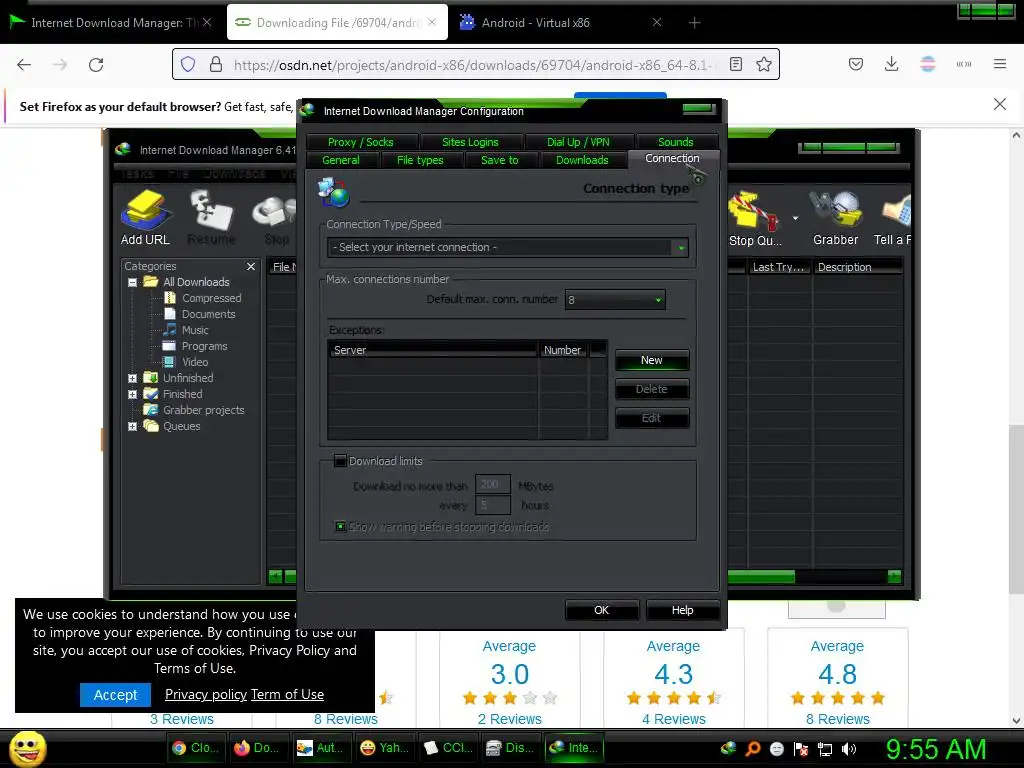The width and height of the screenshot is (1024, 768).
Task: Click the Add URL toolbar icon
Action: (145, 217)
